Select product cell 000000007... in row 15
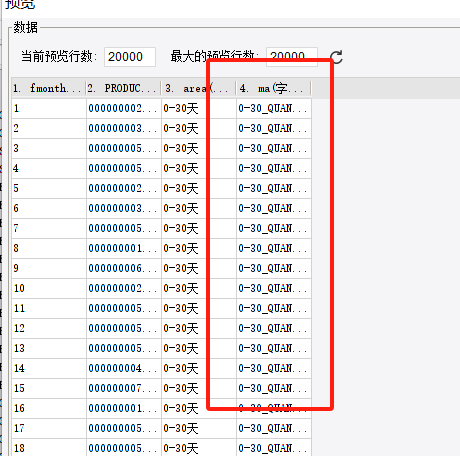 [x=124, y=388]
